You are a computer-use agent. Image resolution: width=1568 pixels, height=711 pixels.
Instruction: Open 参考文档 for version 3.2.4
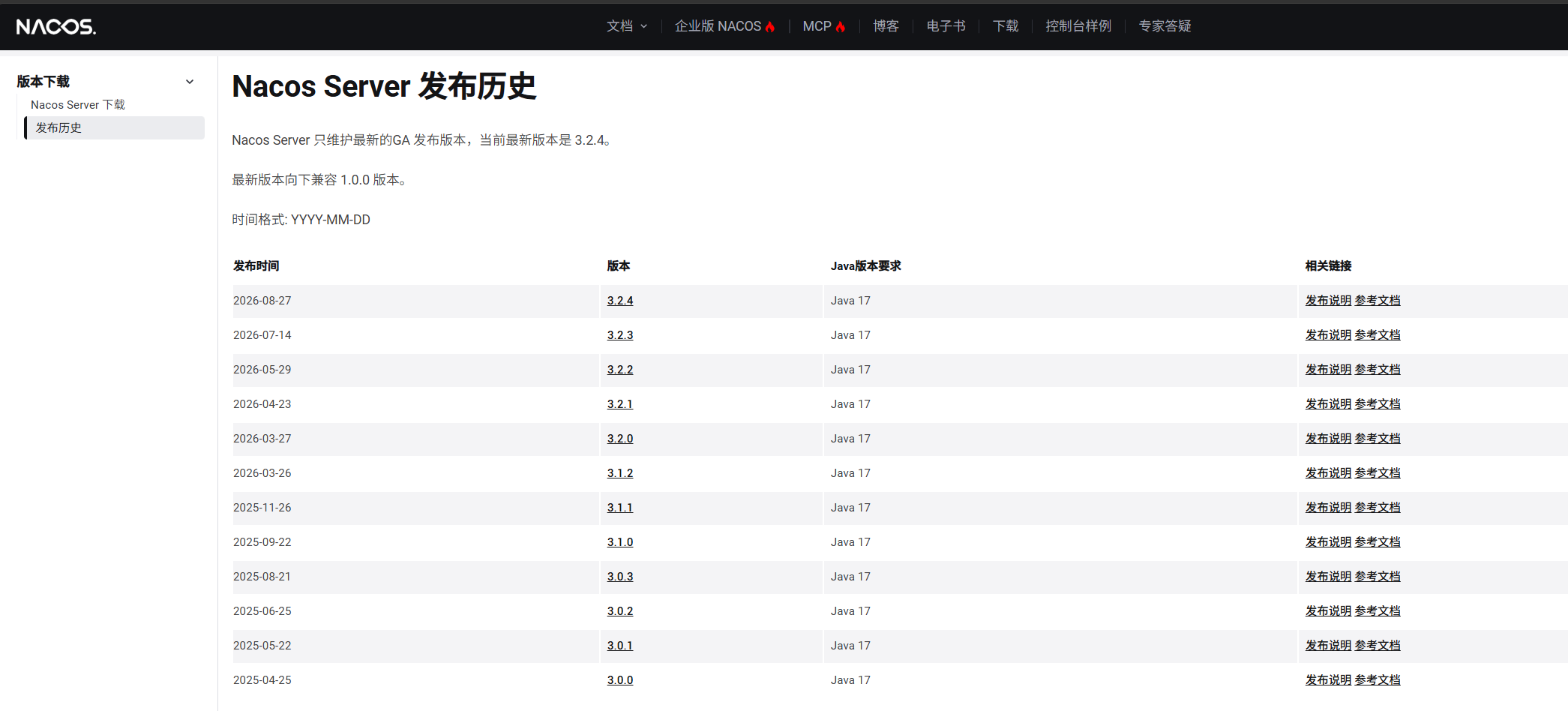click(1378, 301)
